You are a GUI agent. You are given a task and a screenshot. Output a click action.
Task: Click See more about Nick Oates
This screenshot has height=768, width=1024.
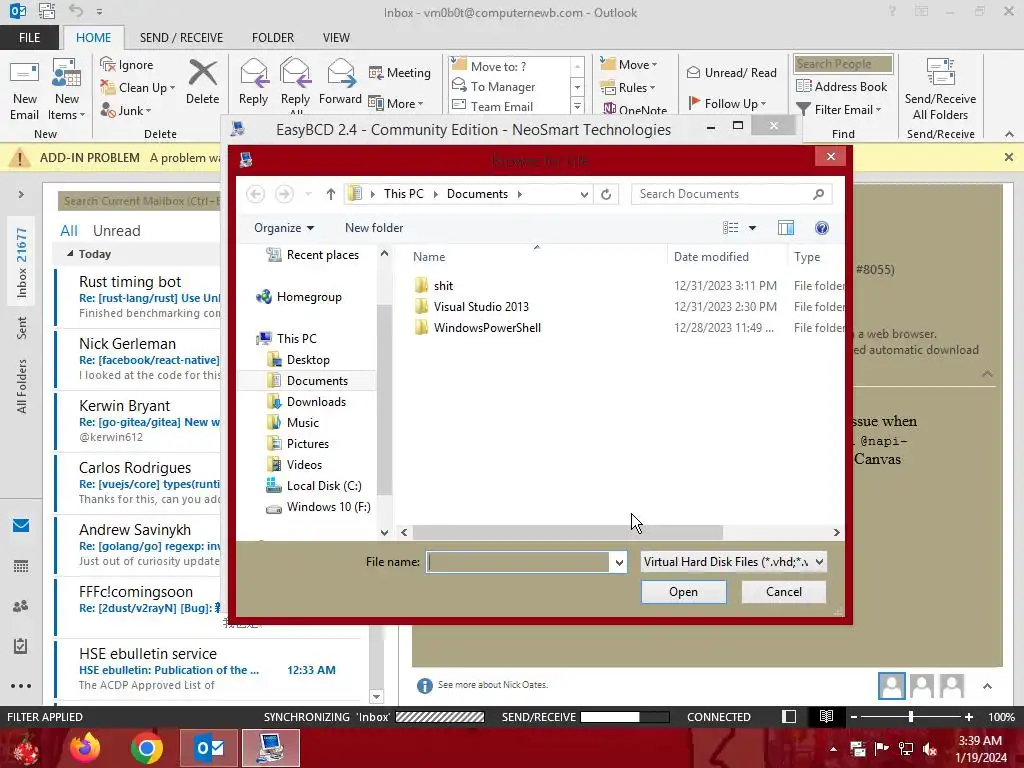coord(492,684)
